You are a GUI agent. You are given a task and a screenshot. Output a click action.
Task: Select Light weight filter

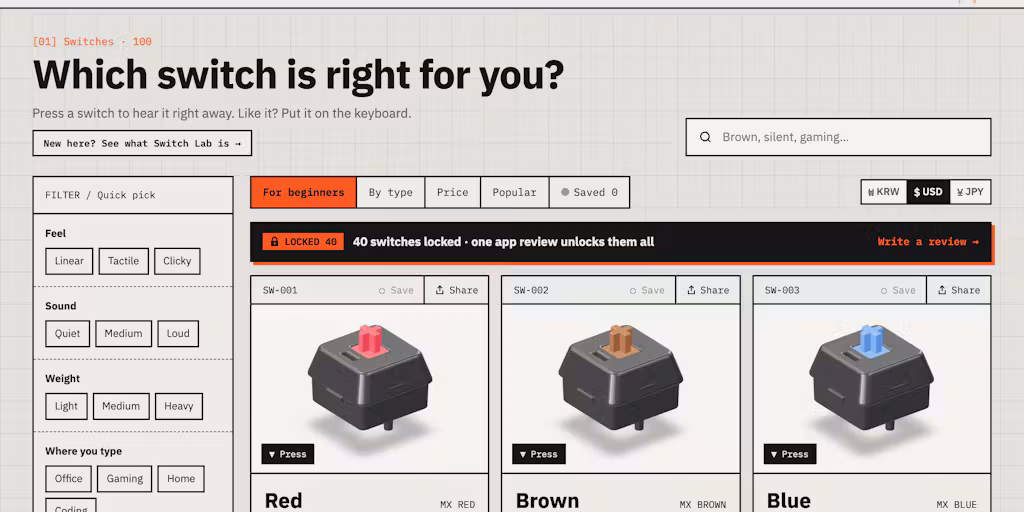[66, 406]
